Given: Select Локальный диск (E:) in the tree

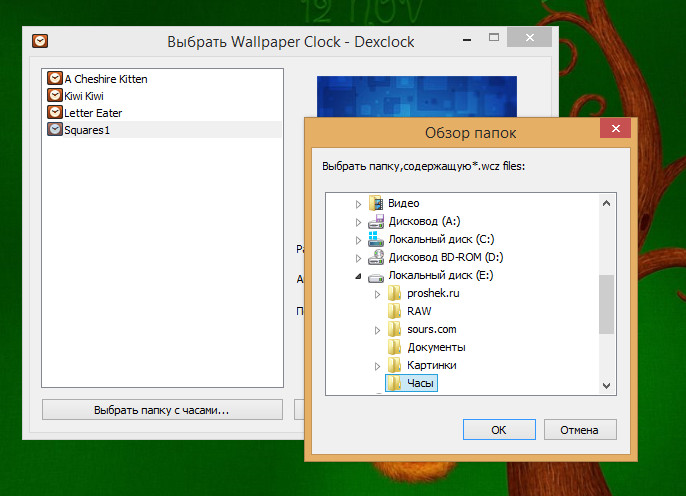Looking at the screenshot, I should pos(441,275).
